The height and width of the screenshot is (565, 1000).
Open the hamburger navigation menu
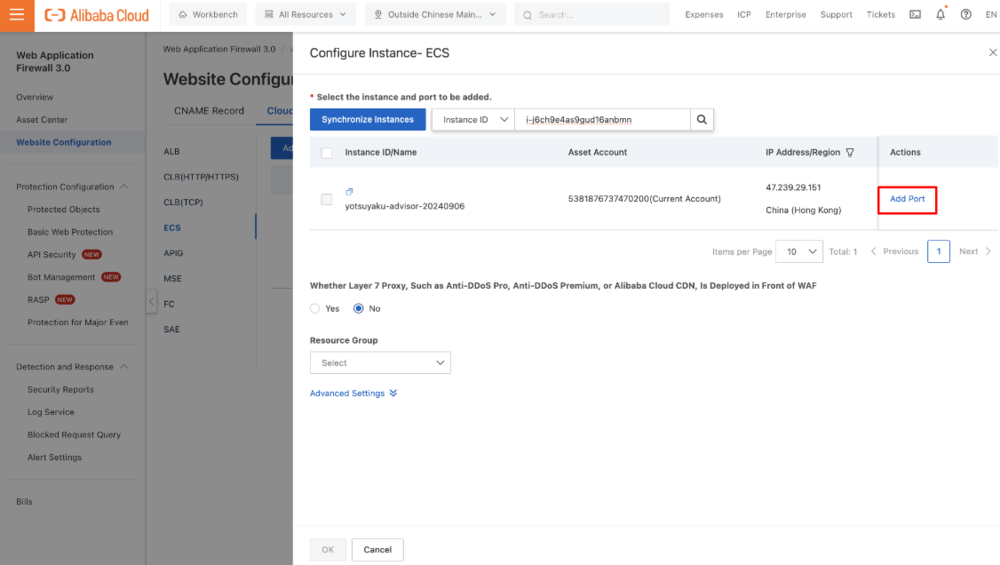[17, 15]
